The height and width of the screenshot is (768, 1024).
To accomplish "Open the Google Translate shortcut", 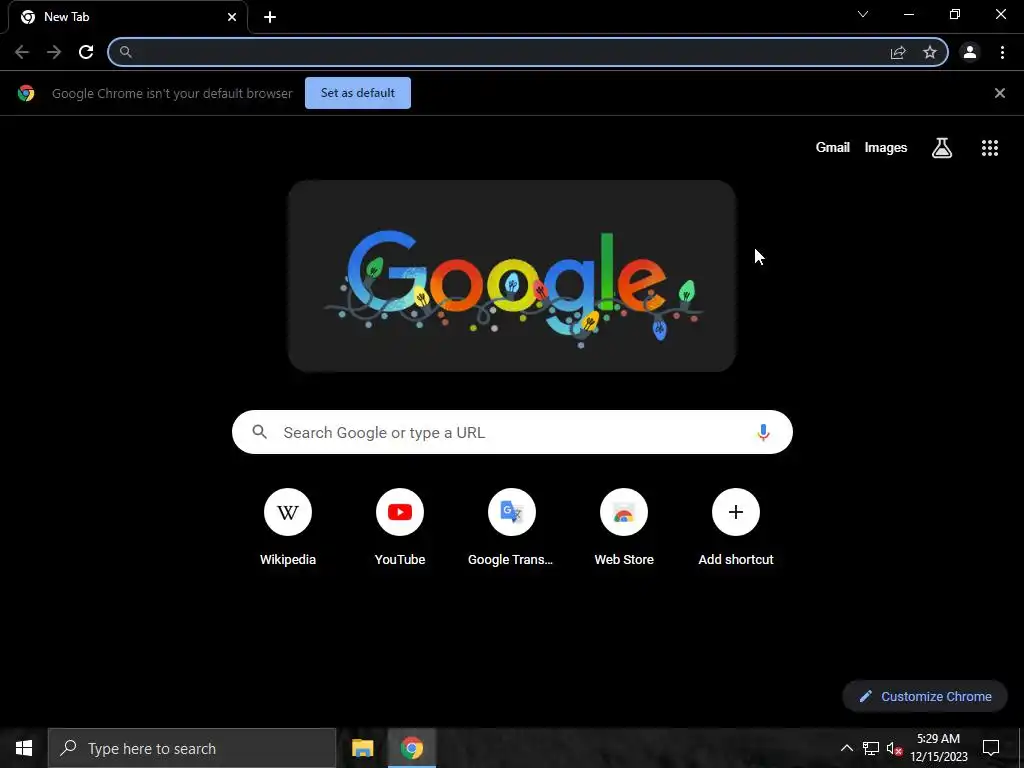I will 511,528.
